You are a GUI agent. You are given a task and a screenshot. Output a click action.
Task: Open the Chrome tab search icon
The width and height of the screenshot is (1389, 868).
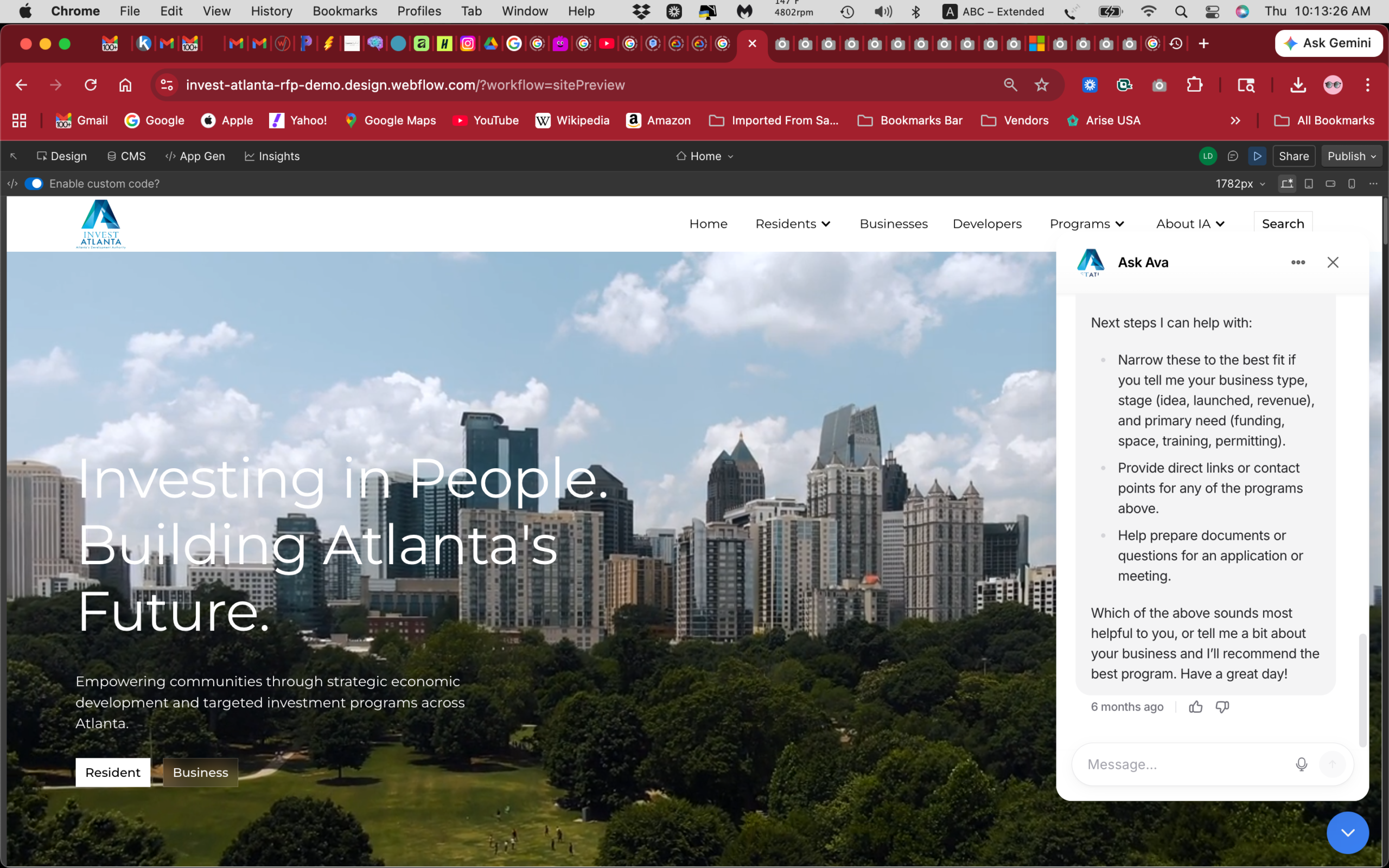coord(1246,85)
